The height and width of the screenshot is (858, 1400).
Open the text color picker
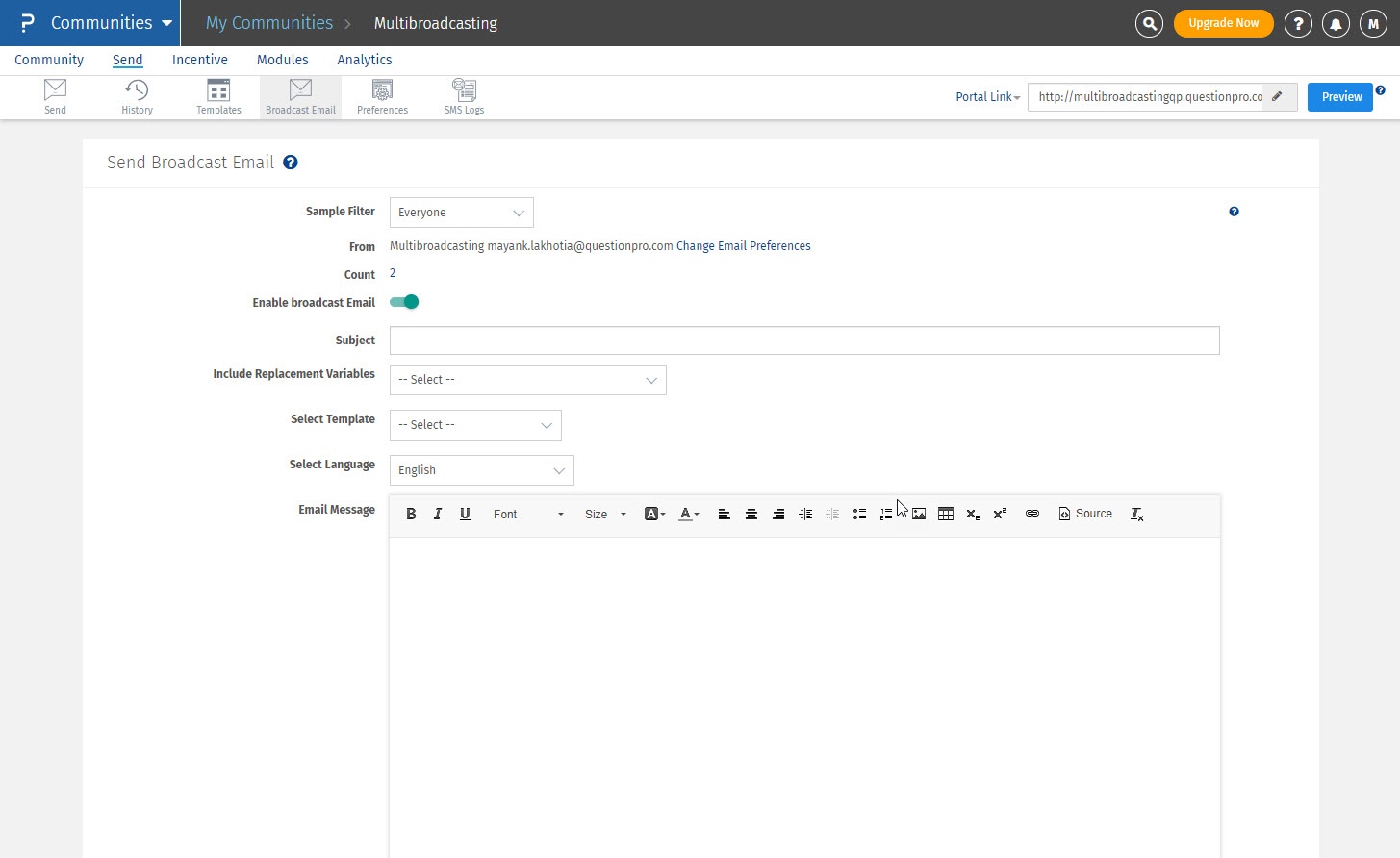(x=688, y=514)
